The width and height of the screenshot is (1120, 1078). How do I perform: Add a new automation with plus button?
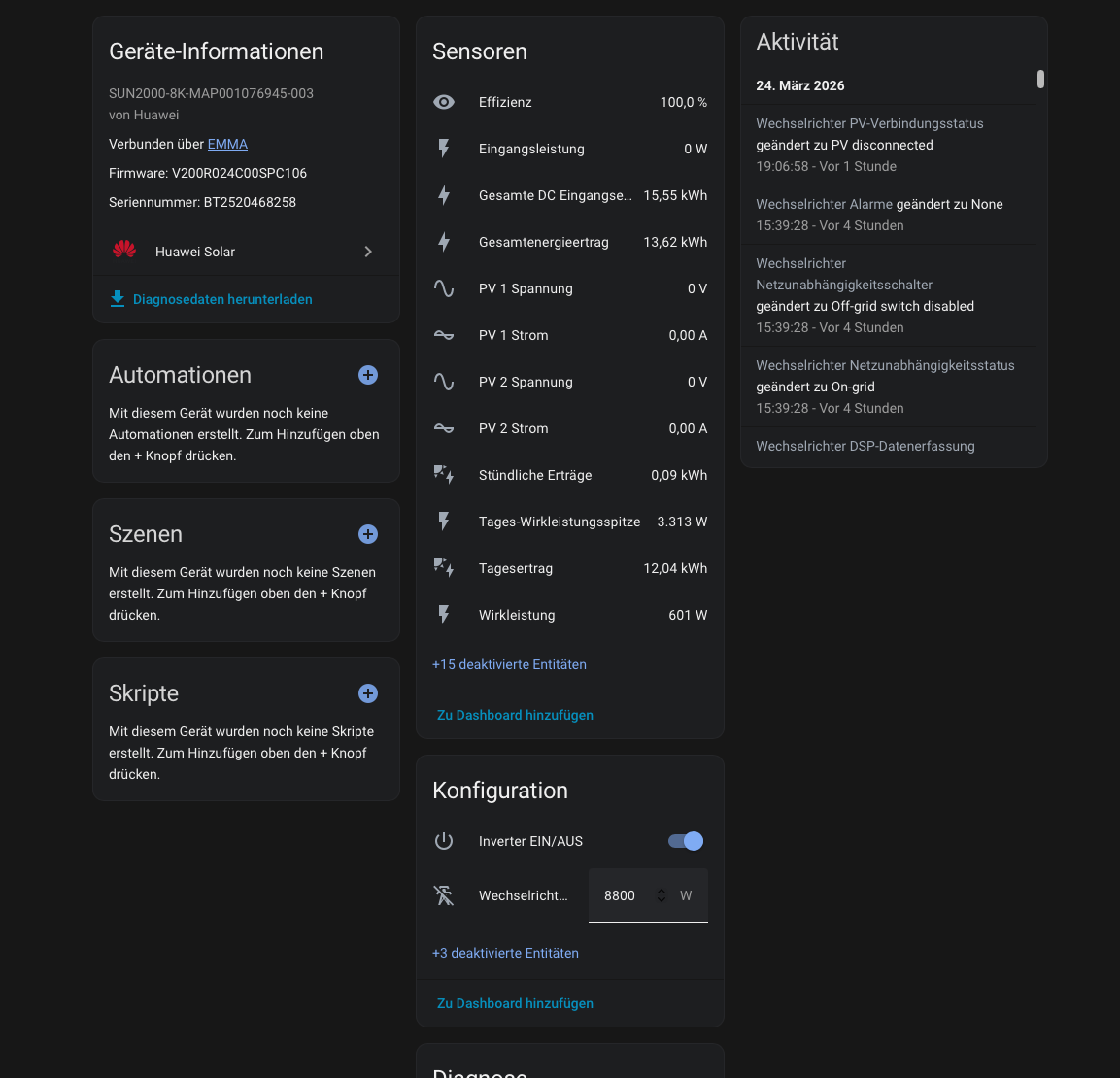(x=368, y=375)
